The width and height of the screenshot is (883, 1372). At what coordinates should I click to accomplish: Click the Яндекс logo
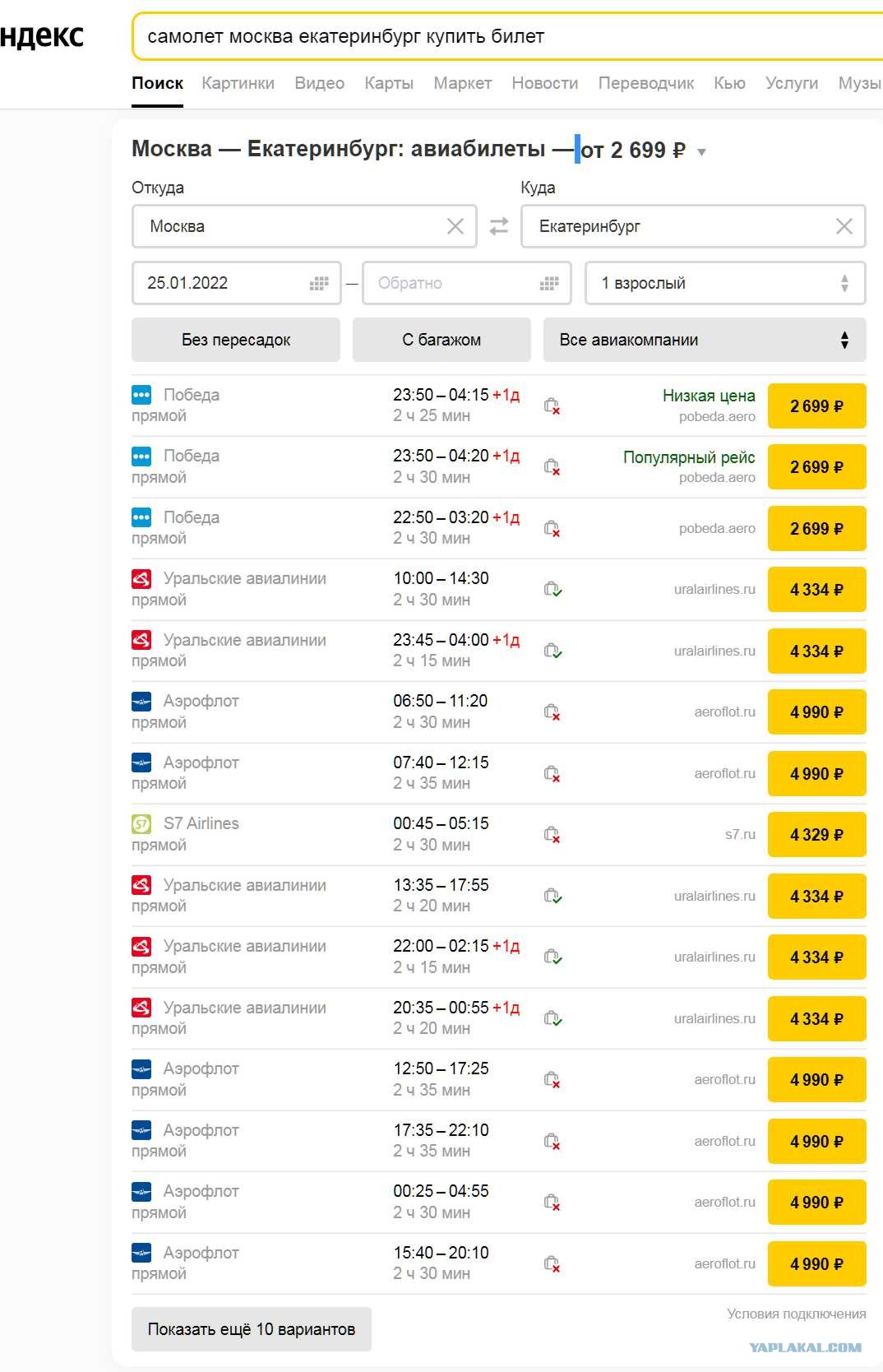point(41,36)
